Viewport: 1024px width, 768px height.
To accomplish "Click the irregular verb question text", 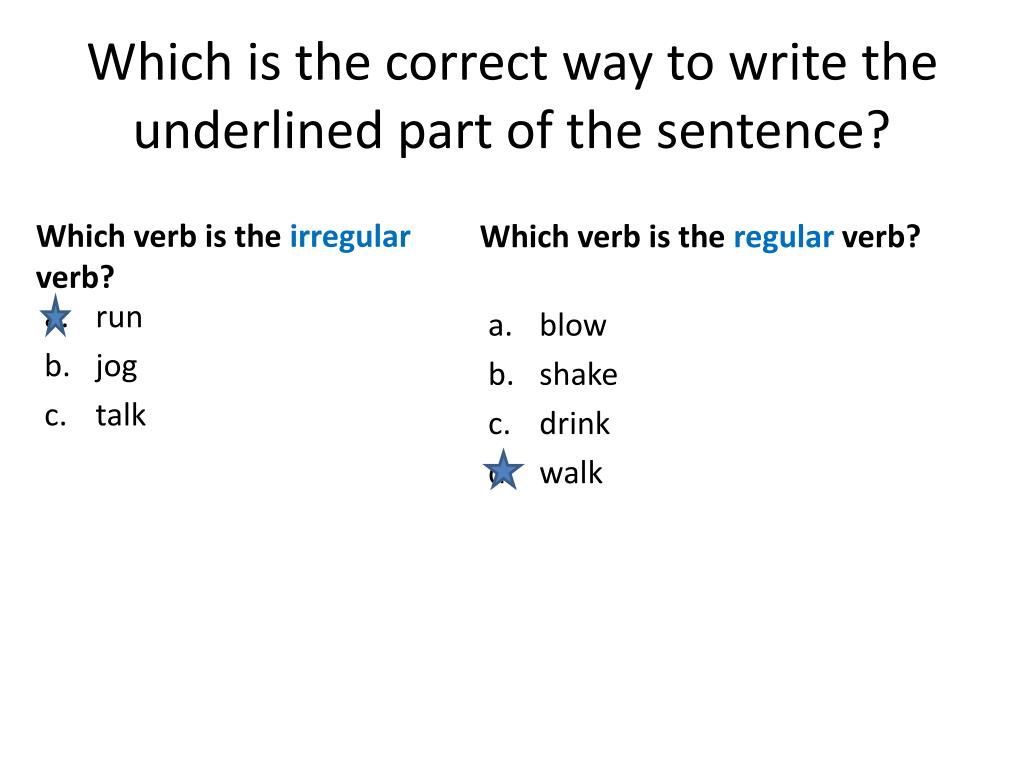I will [223, 257].
